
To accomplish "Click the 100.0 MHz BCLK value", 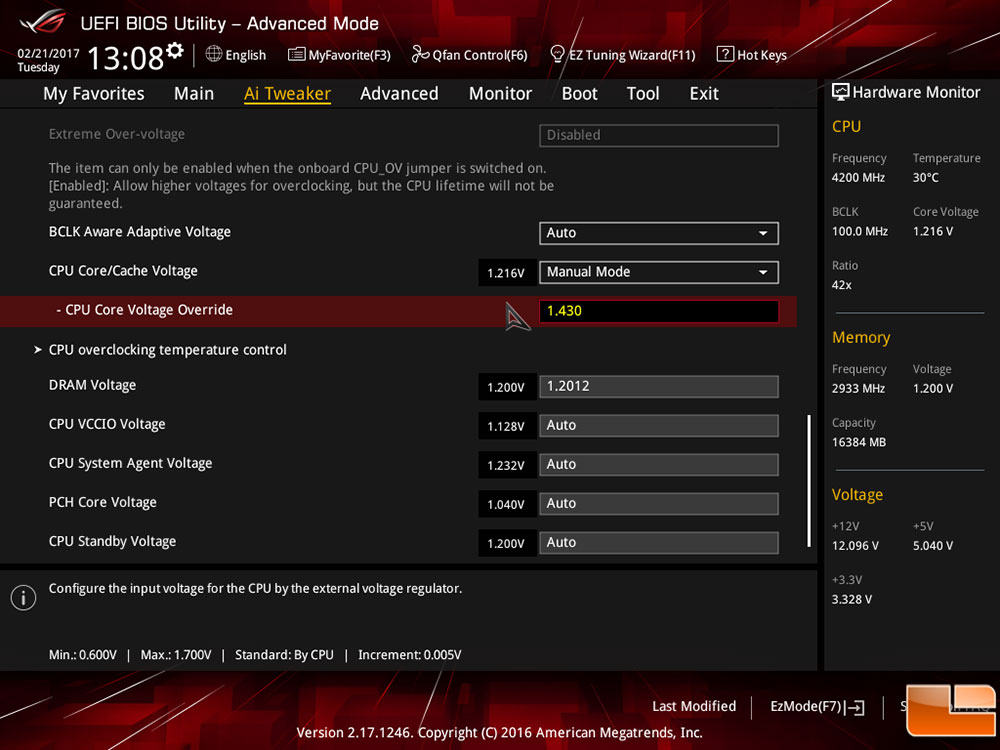I will point(860,232).
